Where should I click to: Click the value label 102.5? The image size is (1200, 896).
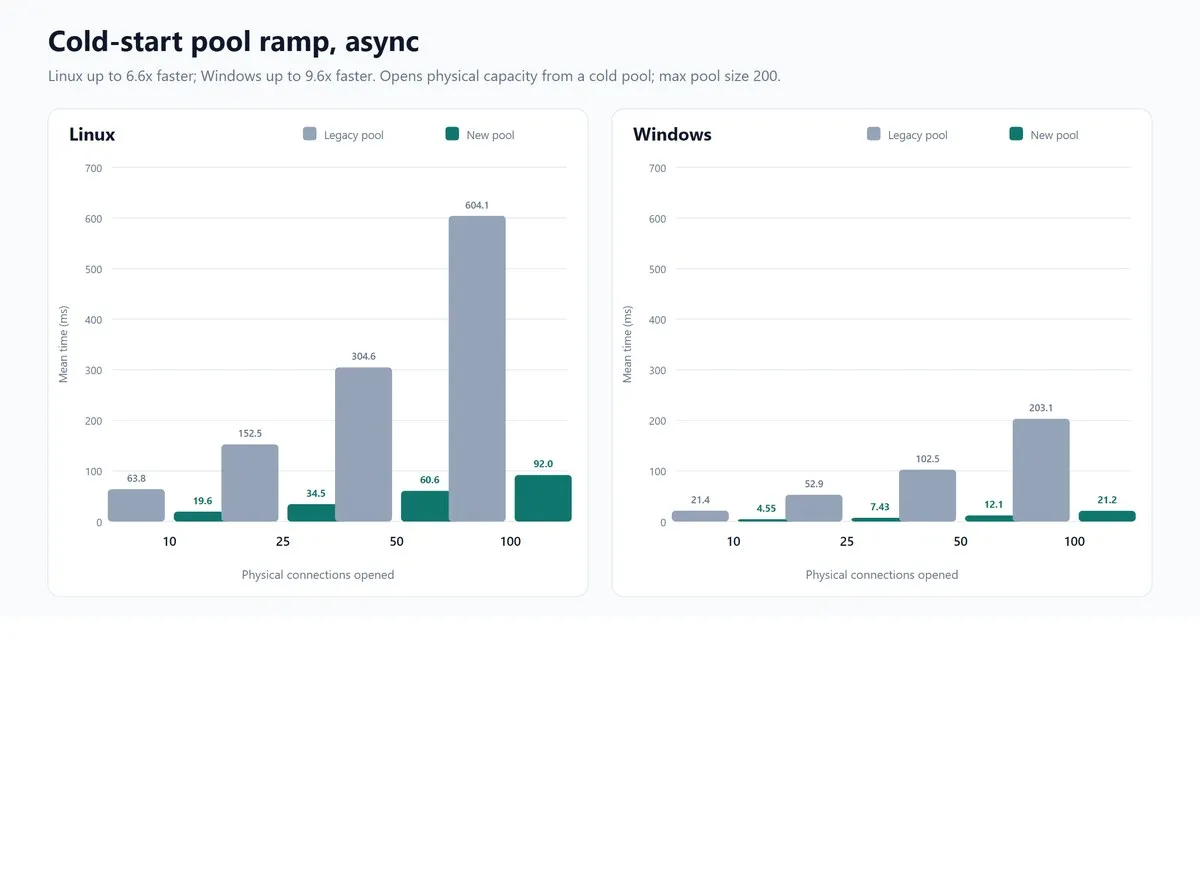coord(927,459)
